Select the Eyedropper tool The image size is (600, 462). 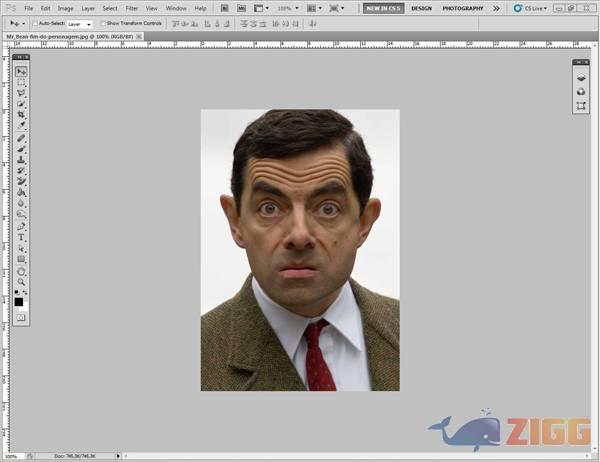21,126
